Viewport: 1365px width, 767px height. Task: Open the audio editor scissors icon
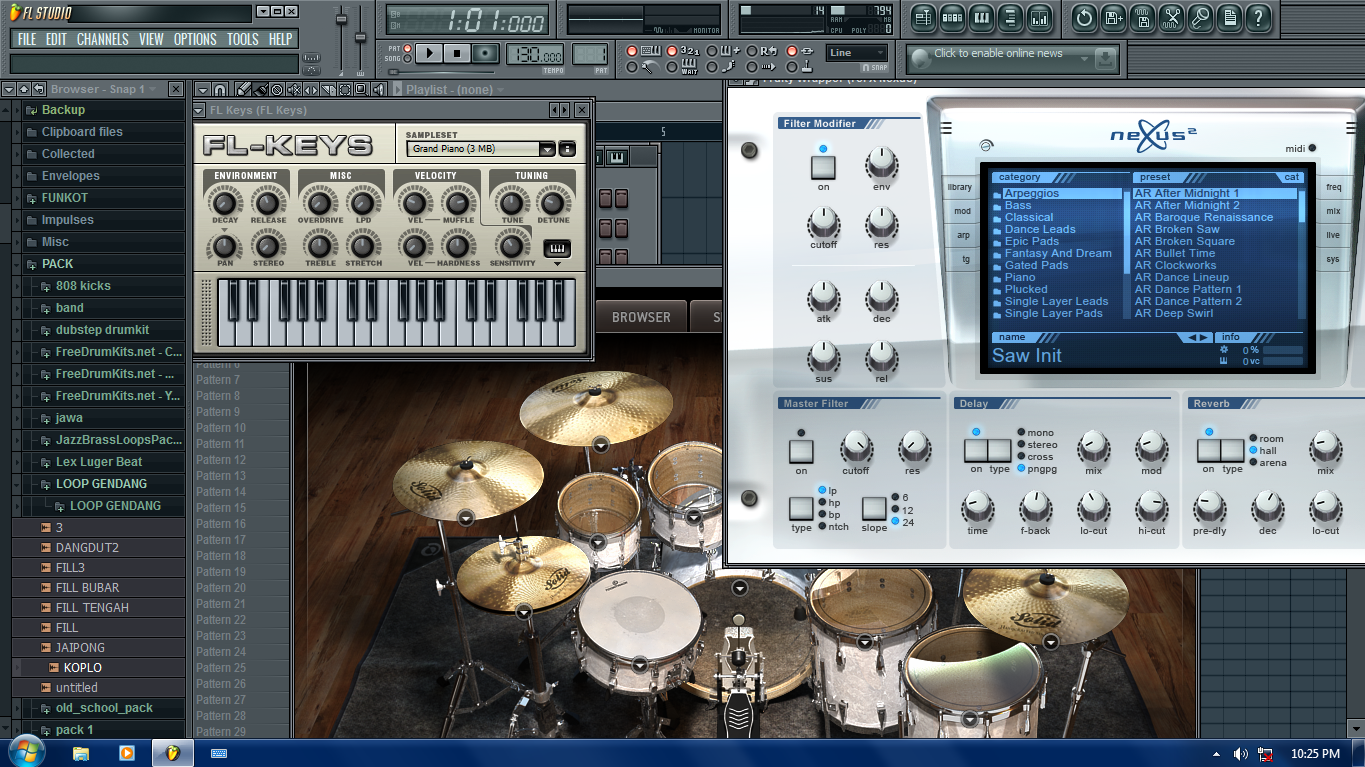pos(1172,17)
